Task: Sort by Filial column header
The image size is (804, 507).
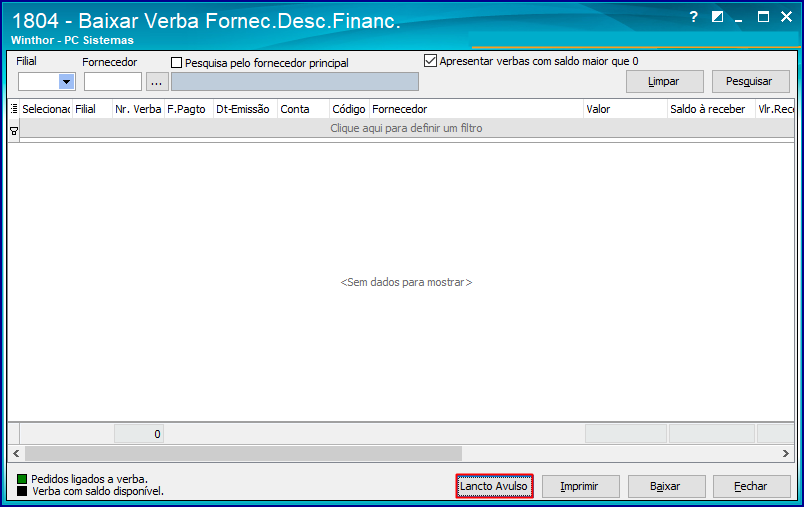Action: [92, 109]
